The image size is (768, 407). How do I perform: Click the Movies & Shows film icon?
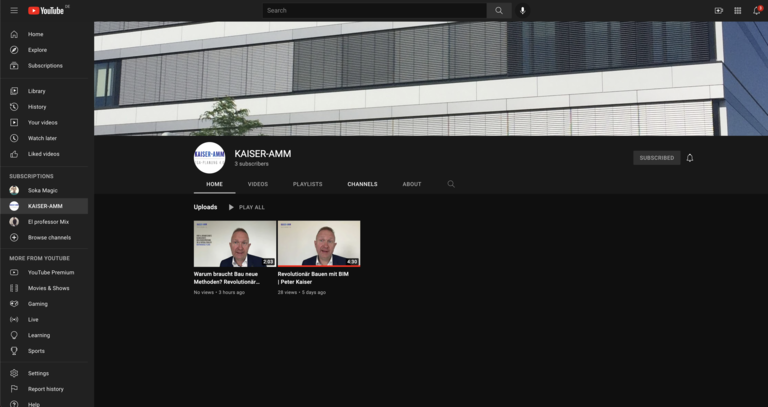pyautogui.click(x=14, y=288)
